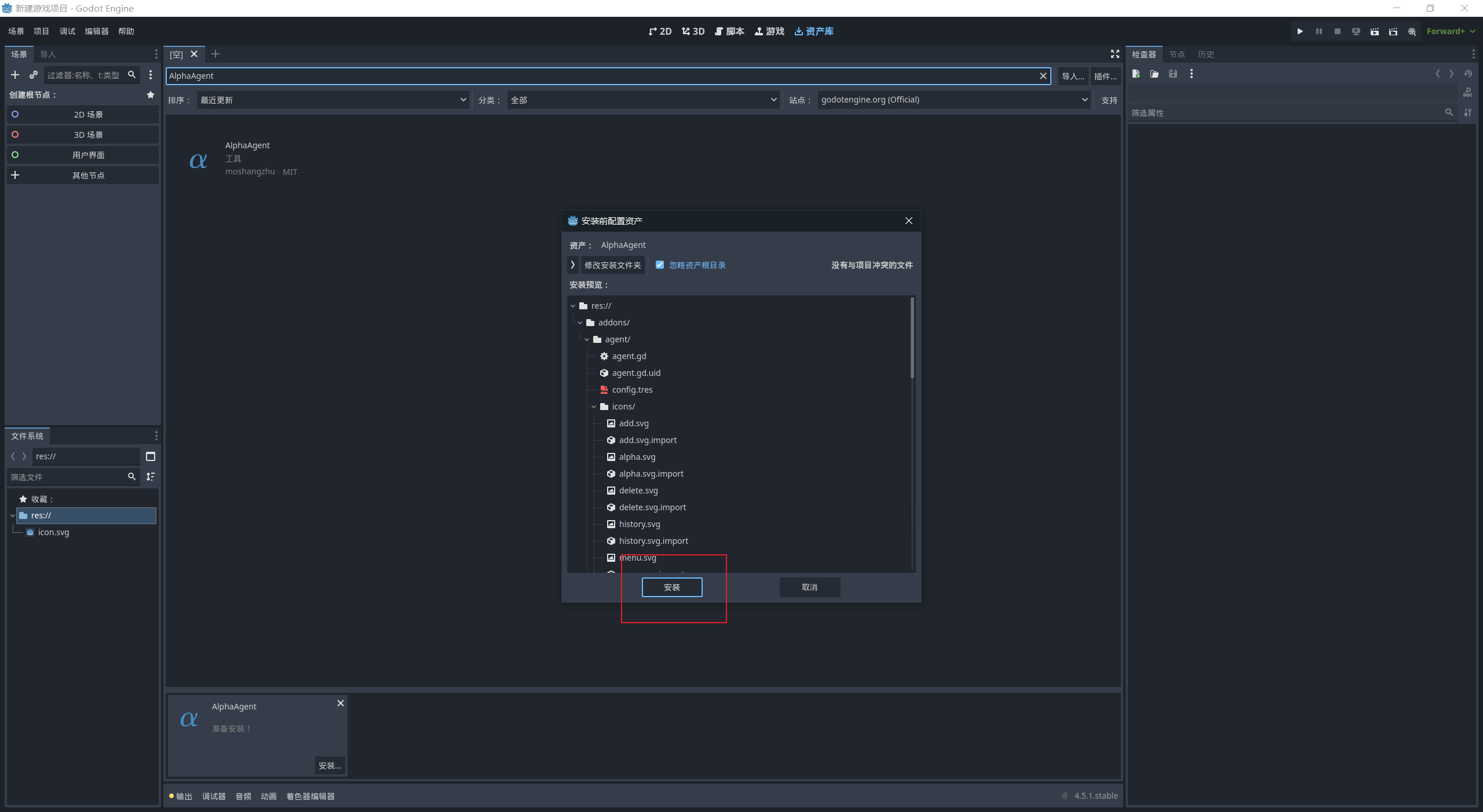Click the load resource folder icon in Inspector
The width and height of the screenshot is (1483, 812).
1154,74
